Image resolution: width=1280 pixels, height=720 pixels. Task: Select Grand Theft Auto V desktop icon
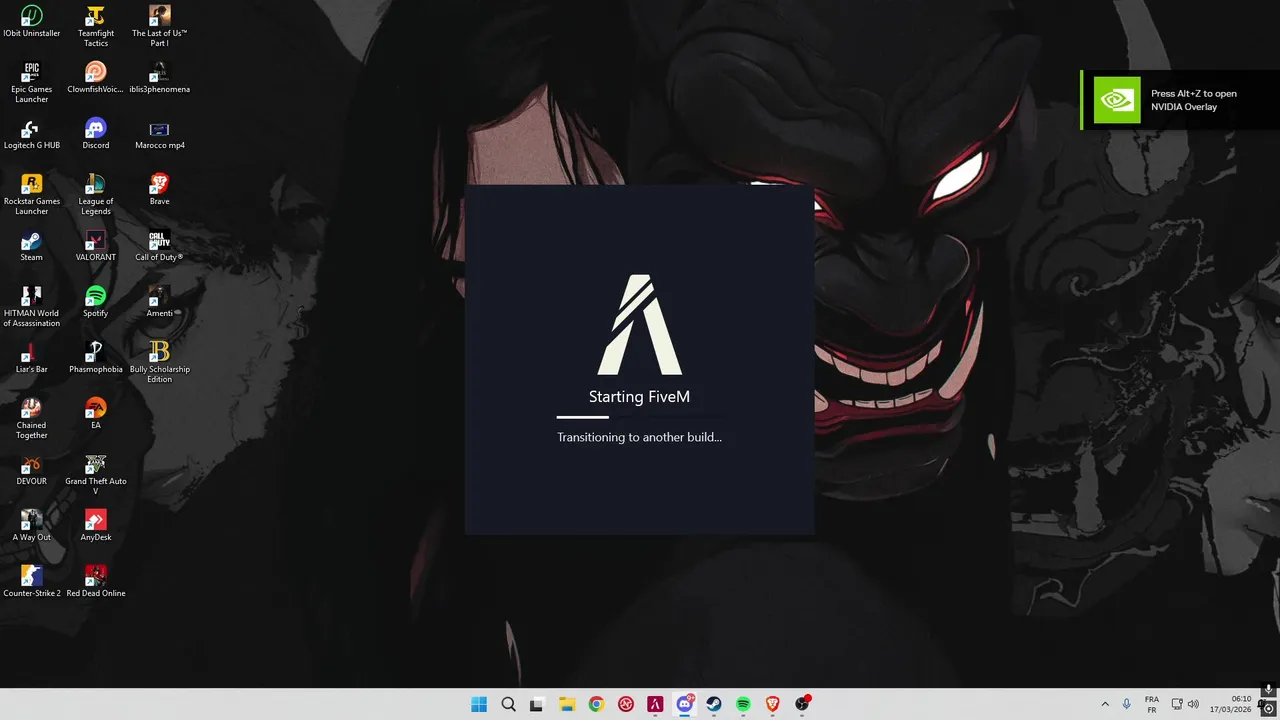[95, 474]
